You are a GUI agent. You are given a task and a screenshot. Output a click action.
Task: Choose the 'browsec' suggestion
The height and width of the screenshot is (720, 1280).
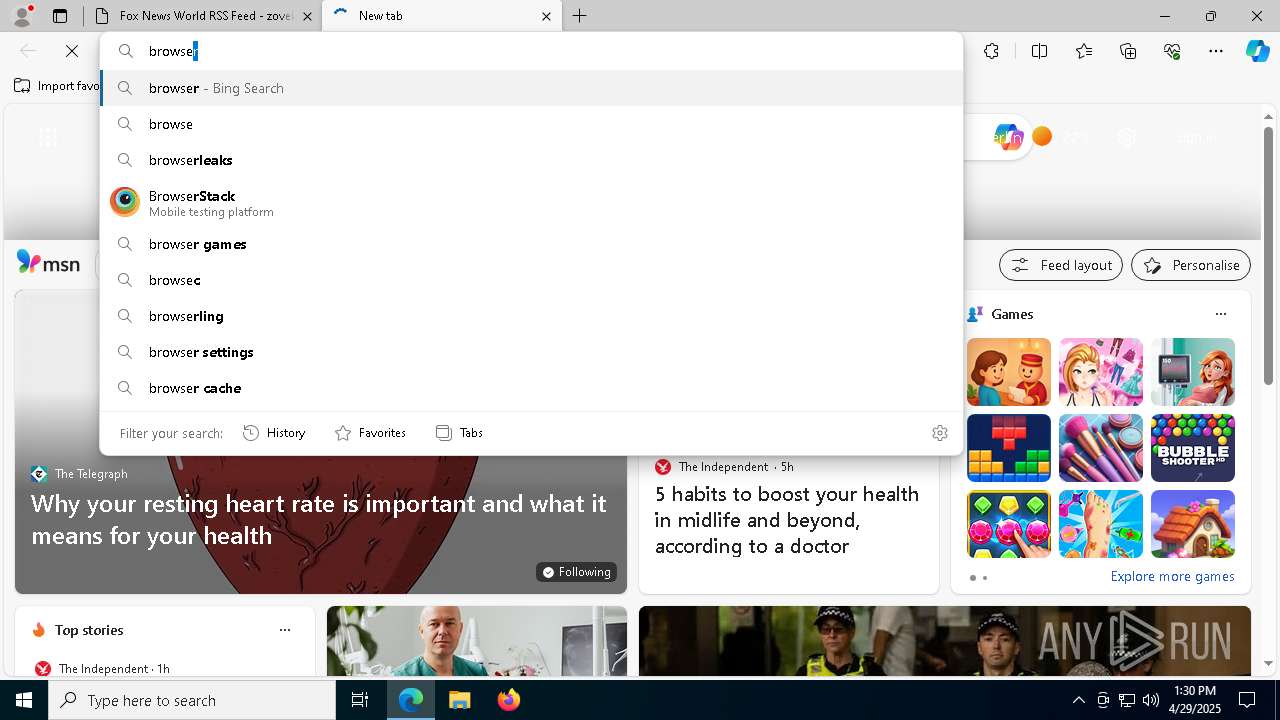coord(532,280)
